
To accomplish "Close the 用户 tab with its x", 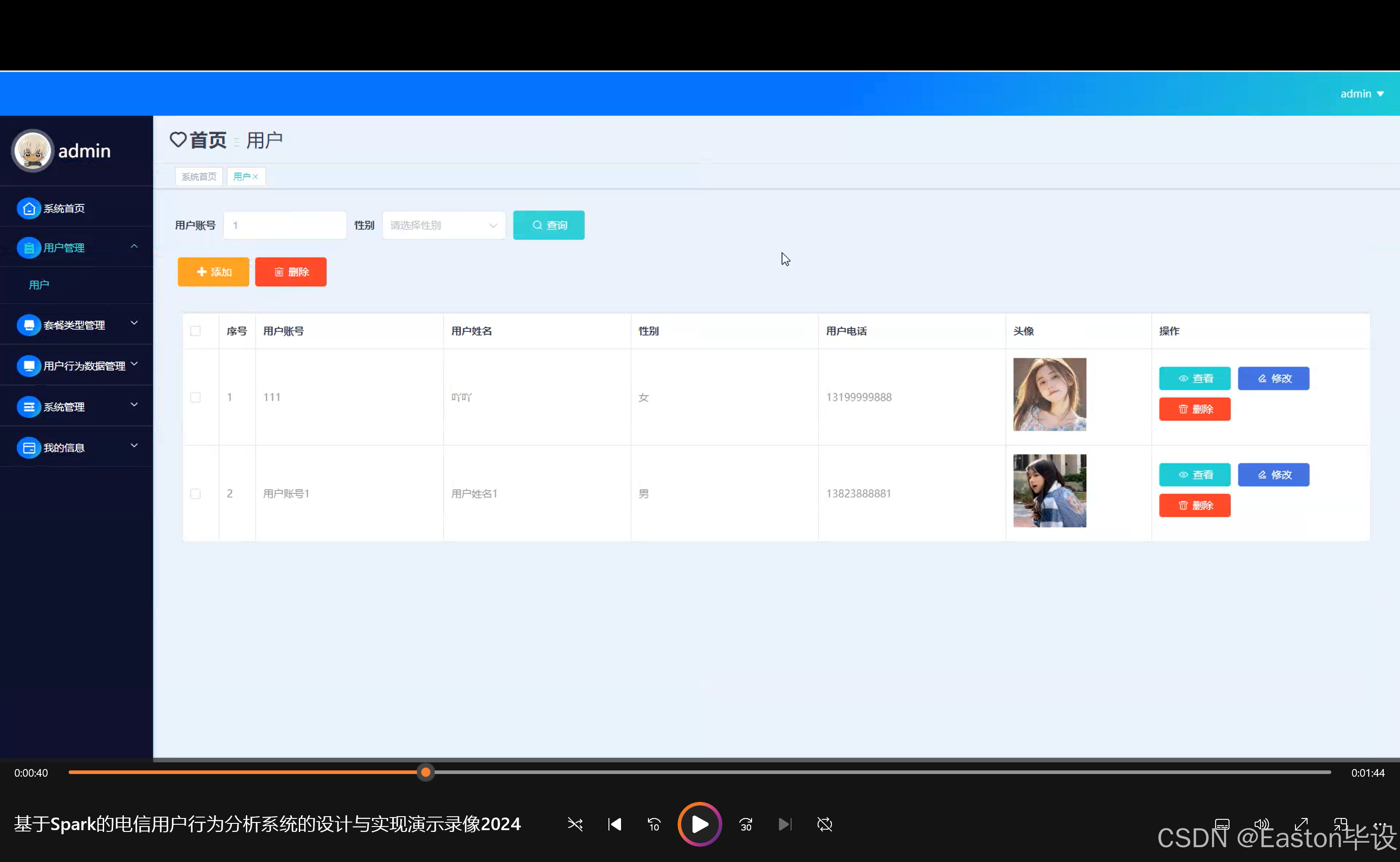I will coord(255,177).
